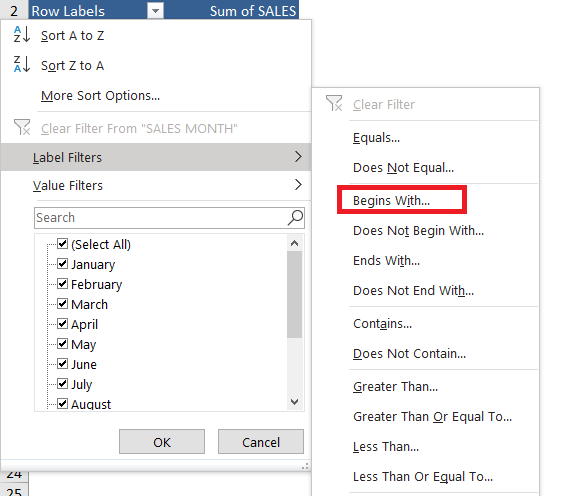Screen dimensions: 562x496
Task: Click the Sort Z to A icon
Action: (x=22, y=65)
